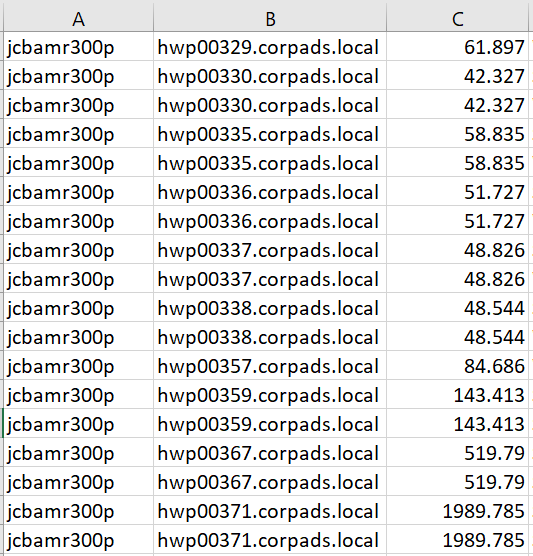Select the second hwp00335.corpads.local cell
The width and height of the screenshot is (533, 556).
click(x=270, y=162)
